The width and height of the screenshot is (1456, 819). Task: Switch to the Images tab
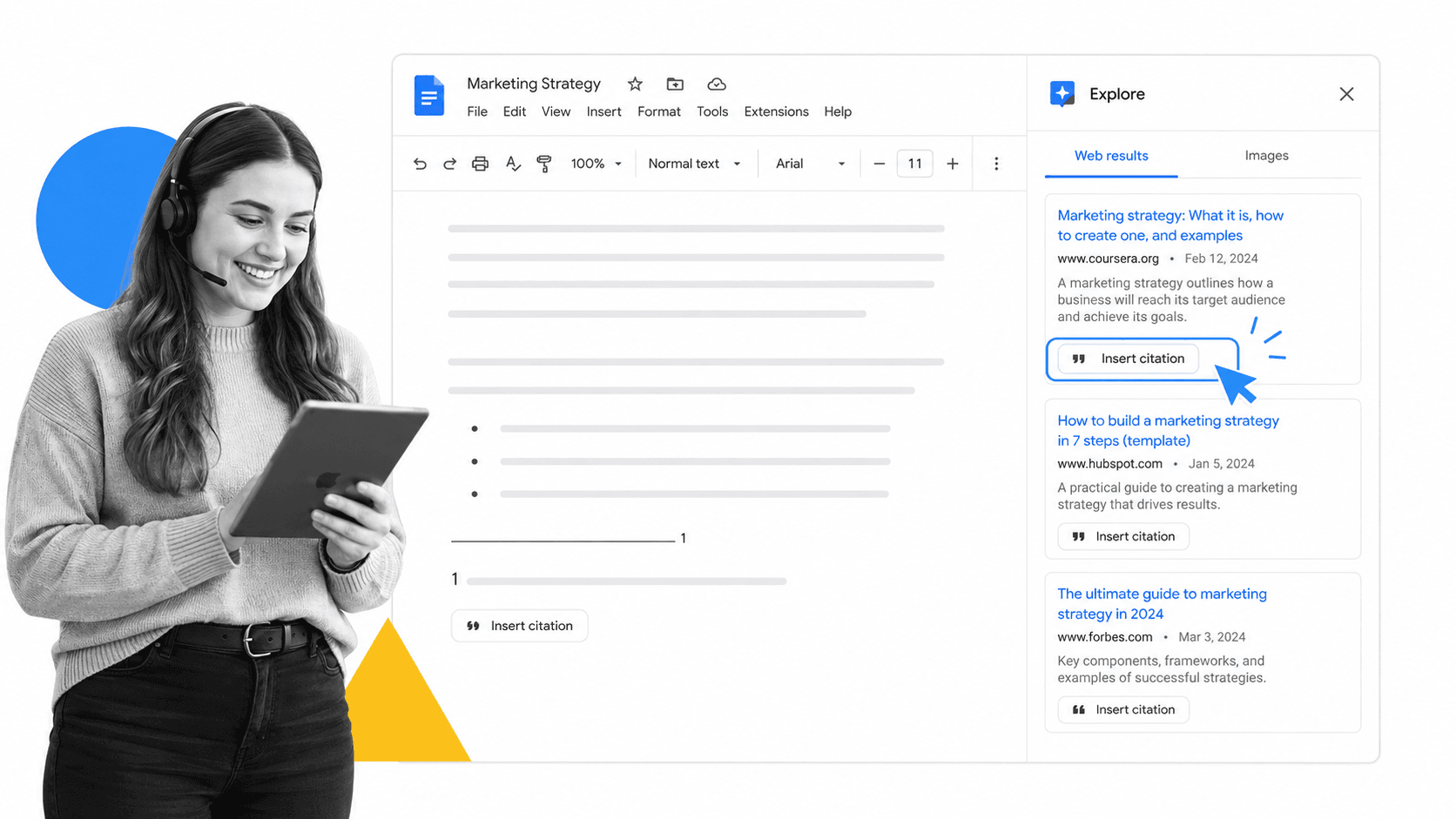click(1266, 156)
